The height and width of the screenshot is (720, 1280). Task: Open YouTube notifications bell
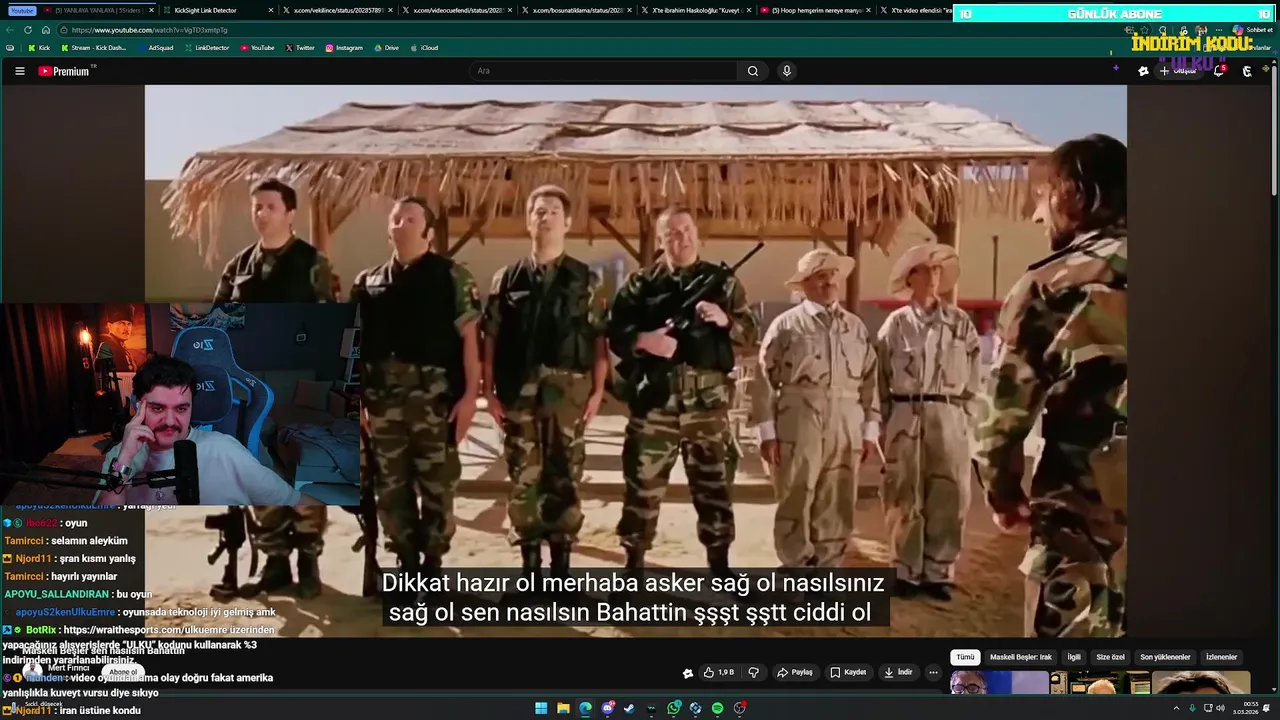(1219, 71)
